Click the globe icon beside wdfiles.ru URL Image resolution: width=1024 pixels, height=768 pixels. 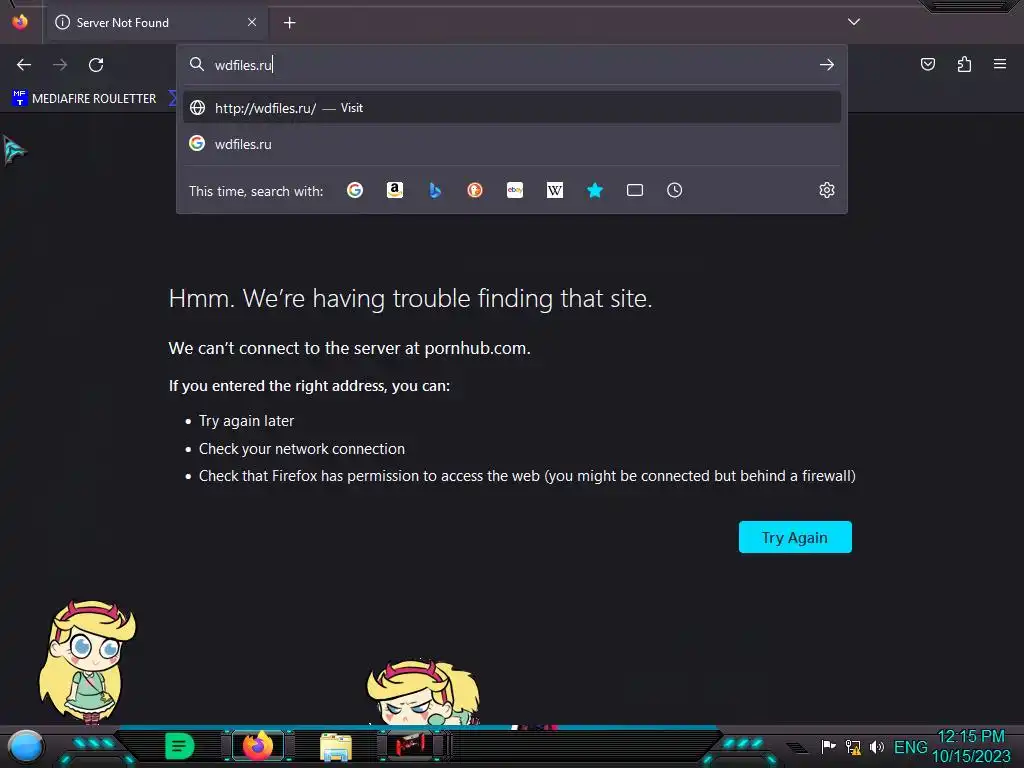197,108
